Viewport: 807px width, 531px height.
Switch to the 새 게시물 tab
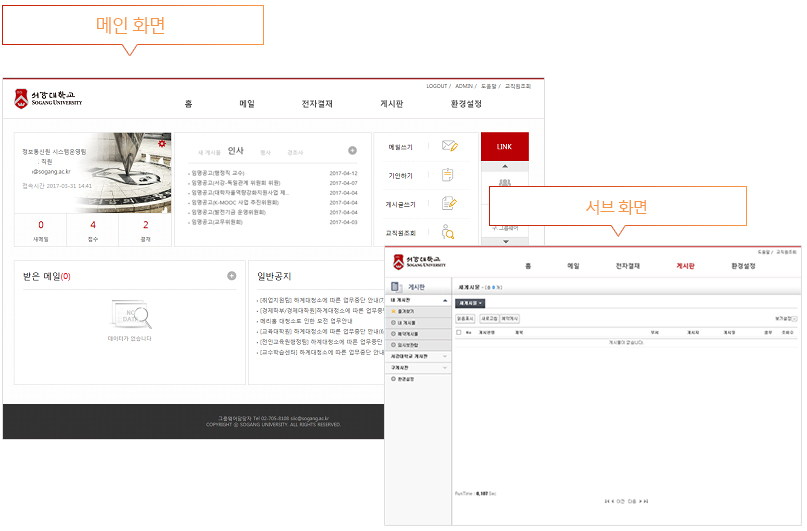209,152
